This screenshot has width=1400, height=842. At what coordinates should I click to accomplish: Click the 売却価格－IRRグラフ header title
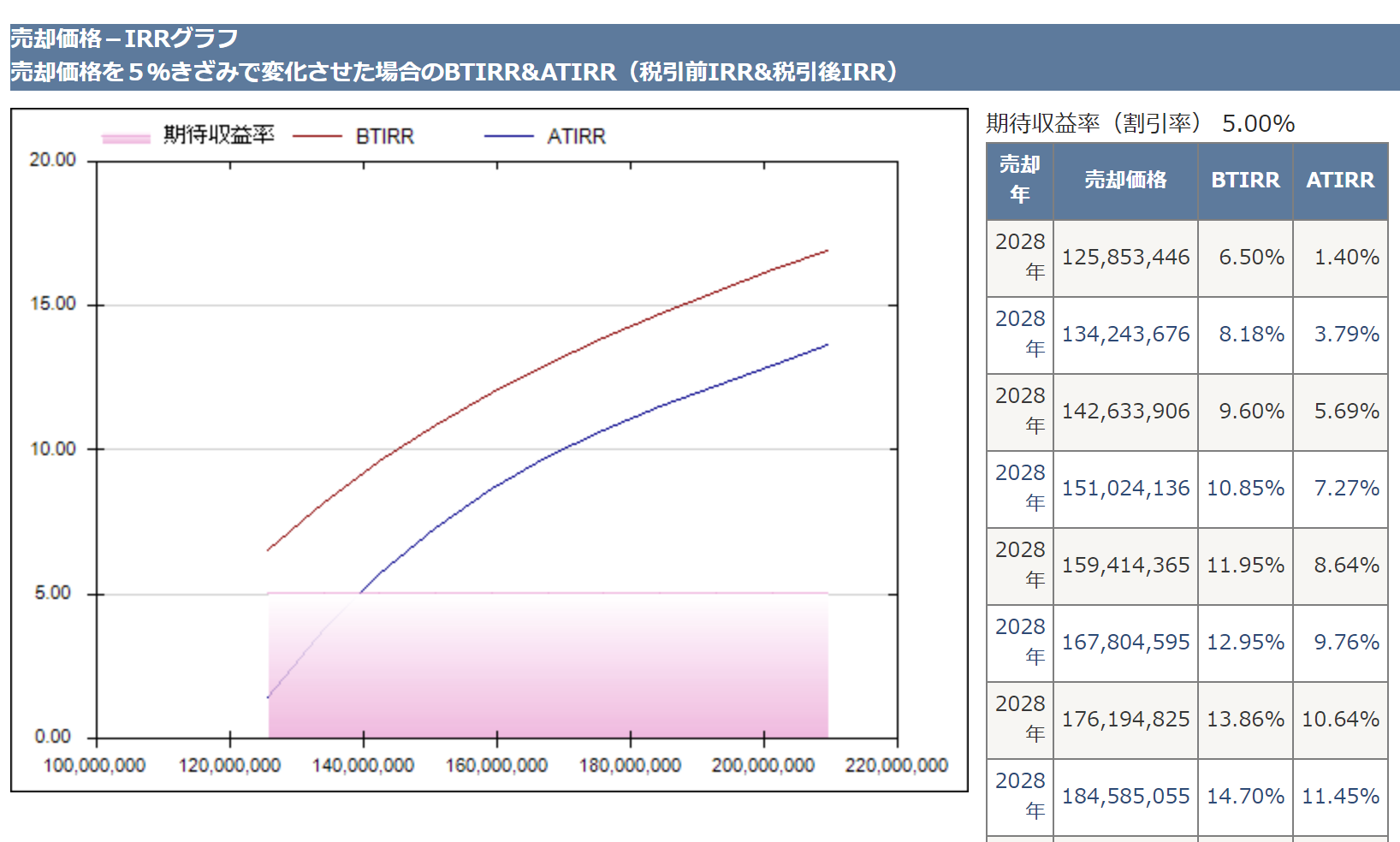click(x=124, y=39)
